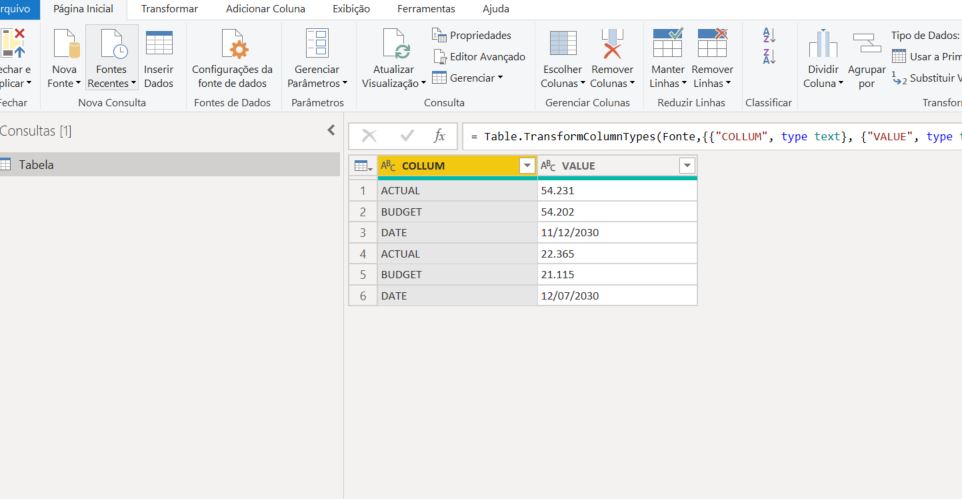This screenshot has width=962, height=499.
Task: Expand the Remover Linhas dropdown arrow
Action: pyautogui.click(x=728, y=83)
